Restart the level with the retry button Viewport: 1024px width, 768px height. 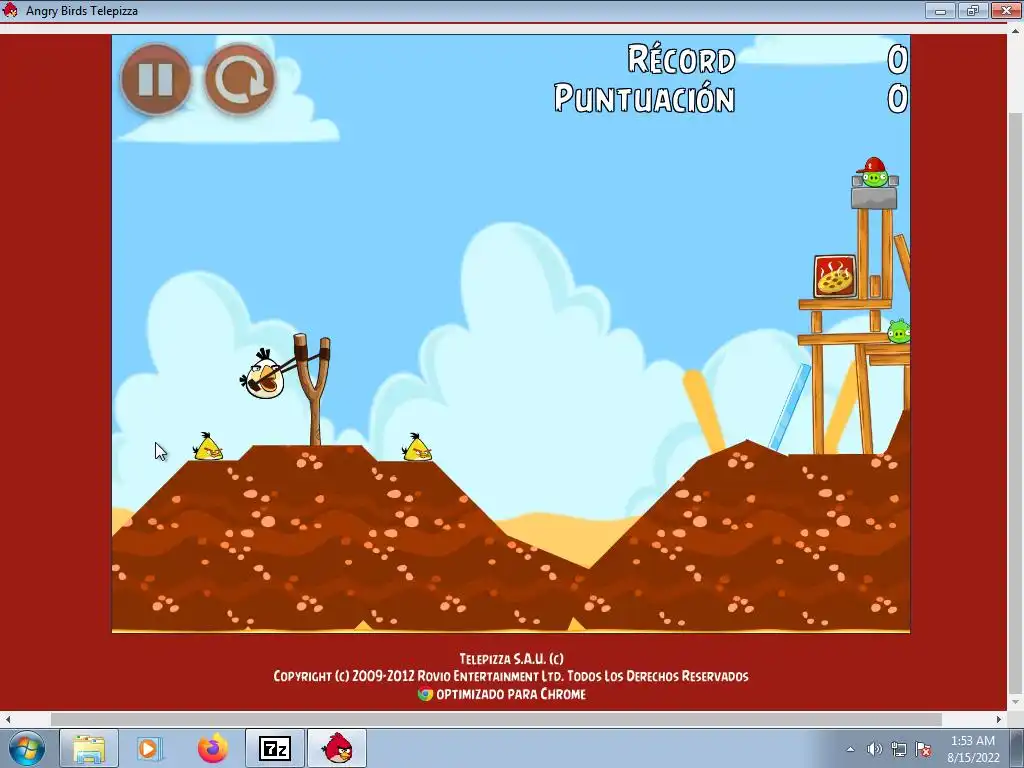tap(240, 80)
